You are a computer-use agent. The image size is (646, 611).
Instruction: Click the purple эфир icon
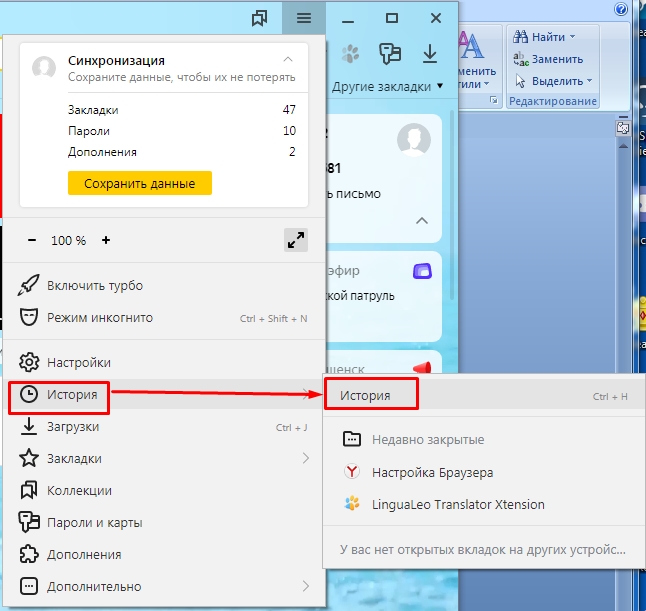pyautogui.click(x=422, y=272)
